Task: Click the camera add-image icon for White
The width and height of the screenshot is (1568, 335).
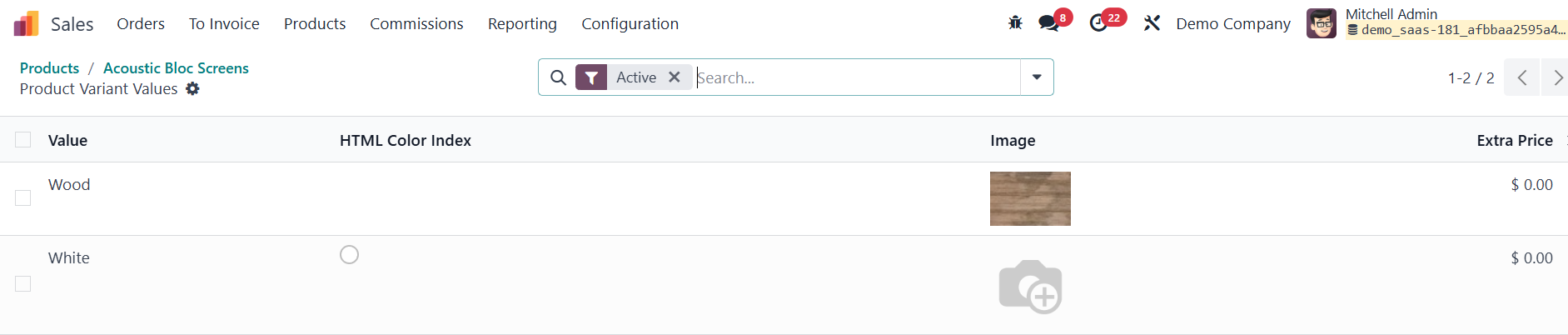Action: click(1030, 286)
